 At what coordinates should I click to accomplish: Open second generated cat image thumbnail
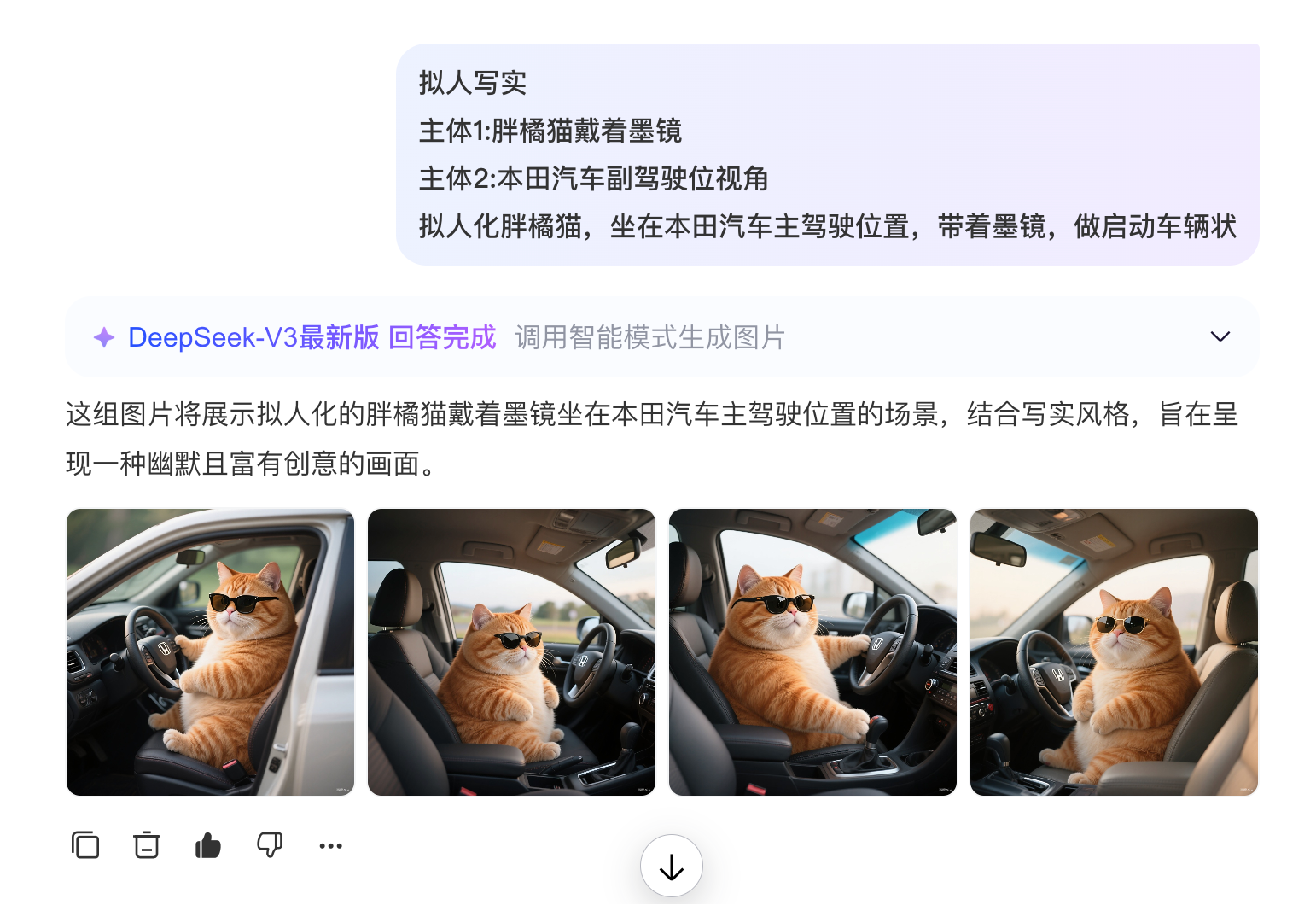point(511,652)
